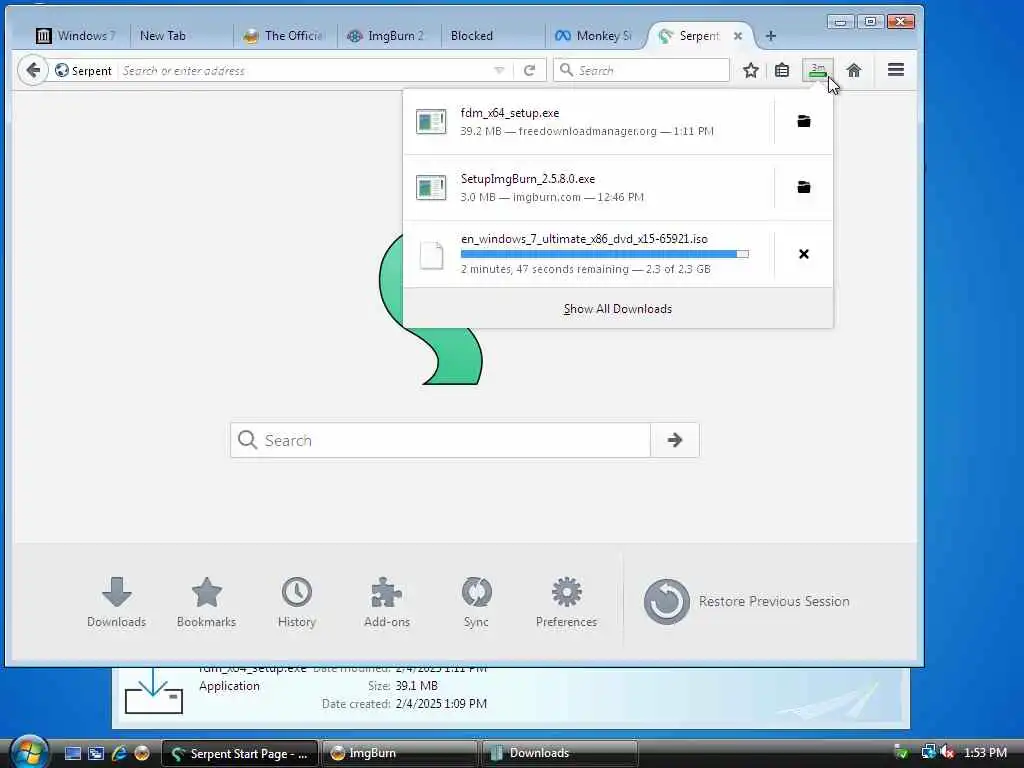Open containing folder for SetupImgBurn_2.5.8.0.exe

[x=803, y=187]
